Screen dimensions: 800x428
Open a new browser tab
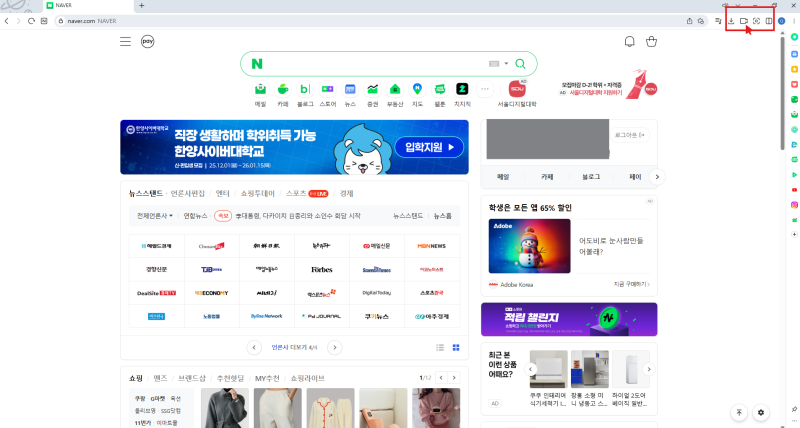pos(142,6)
